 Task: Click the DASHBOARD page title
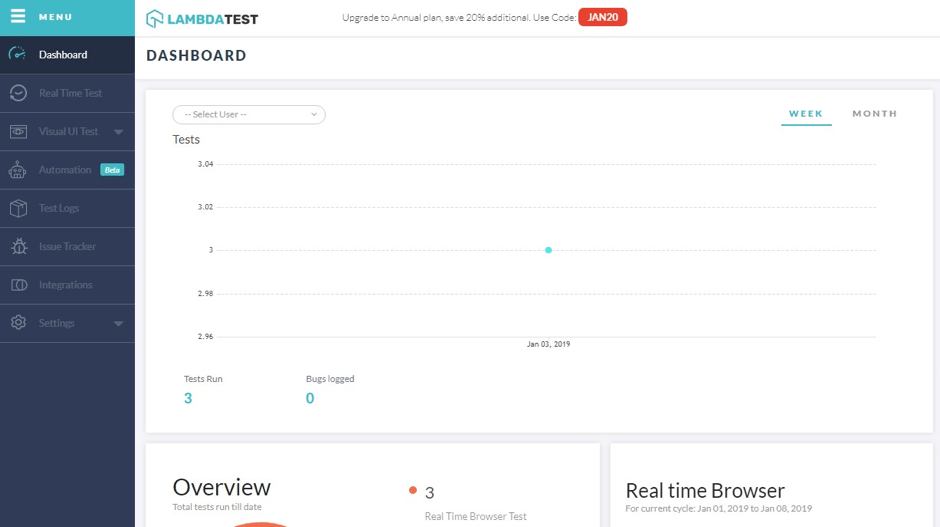196,56
